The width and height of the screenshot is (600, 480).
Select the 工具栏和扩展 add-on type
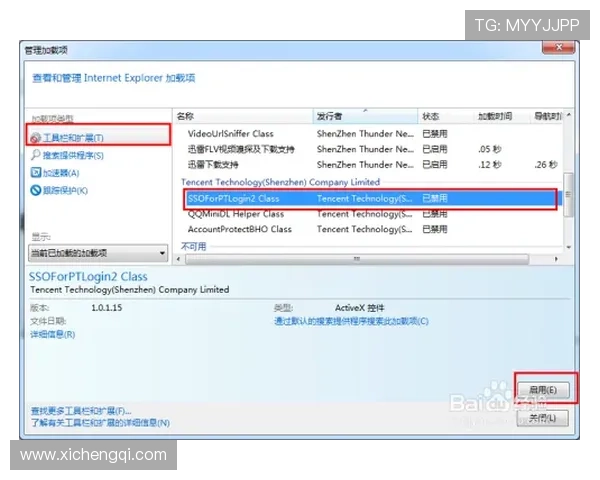pyautogui.click(x=73, y=137)
